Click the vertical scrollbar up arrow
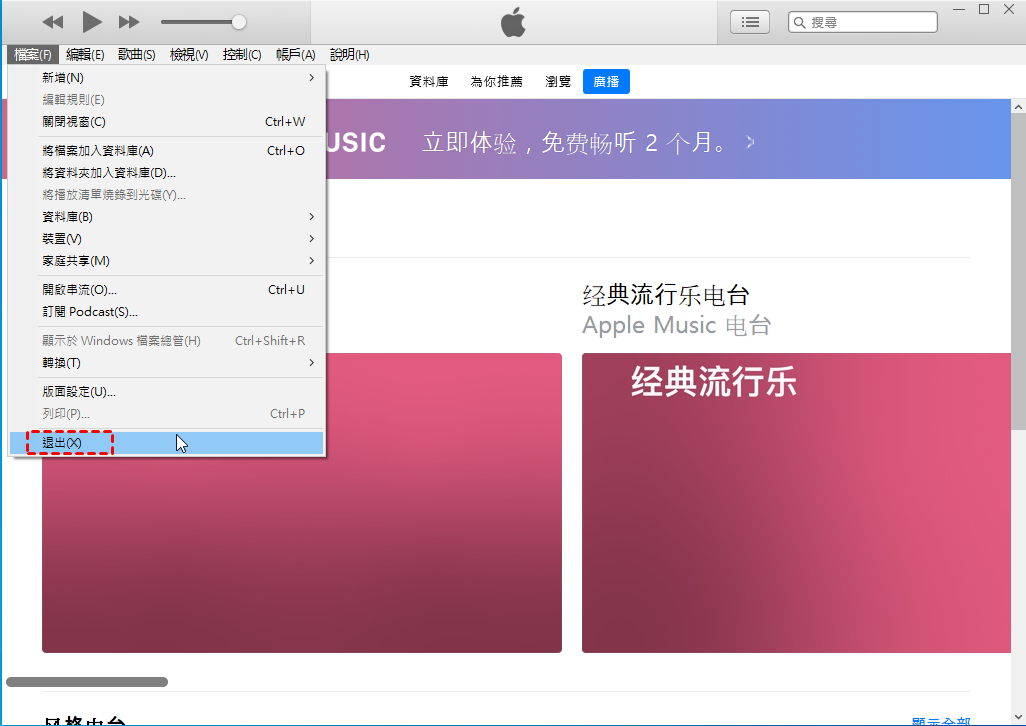 [1018, 106]
